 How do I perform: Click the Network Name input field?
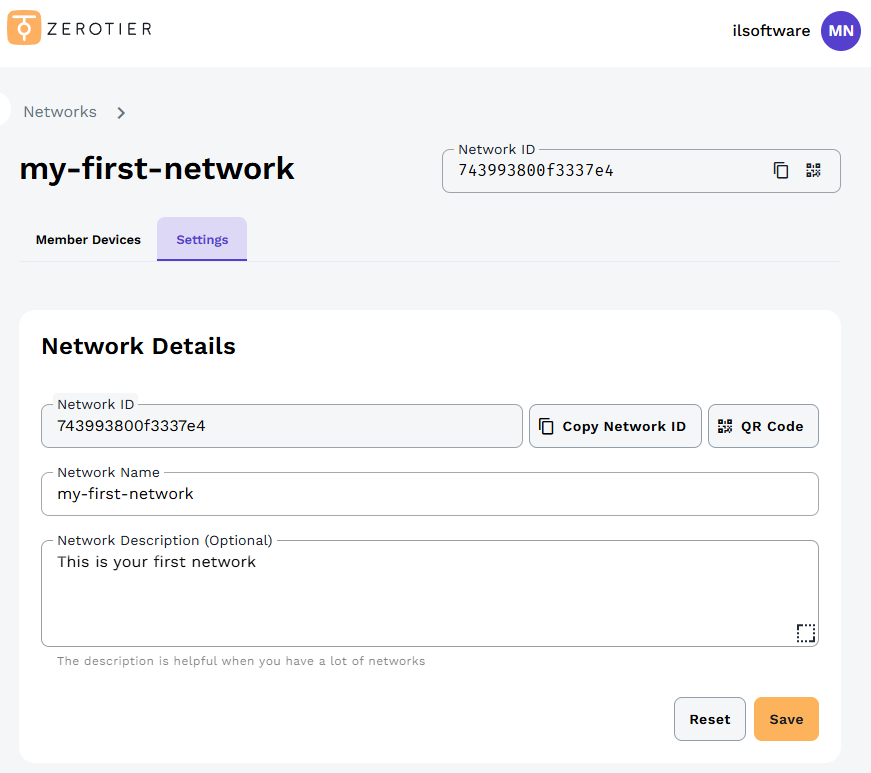click(x=430, y=493)
